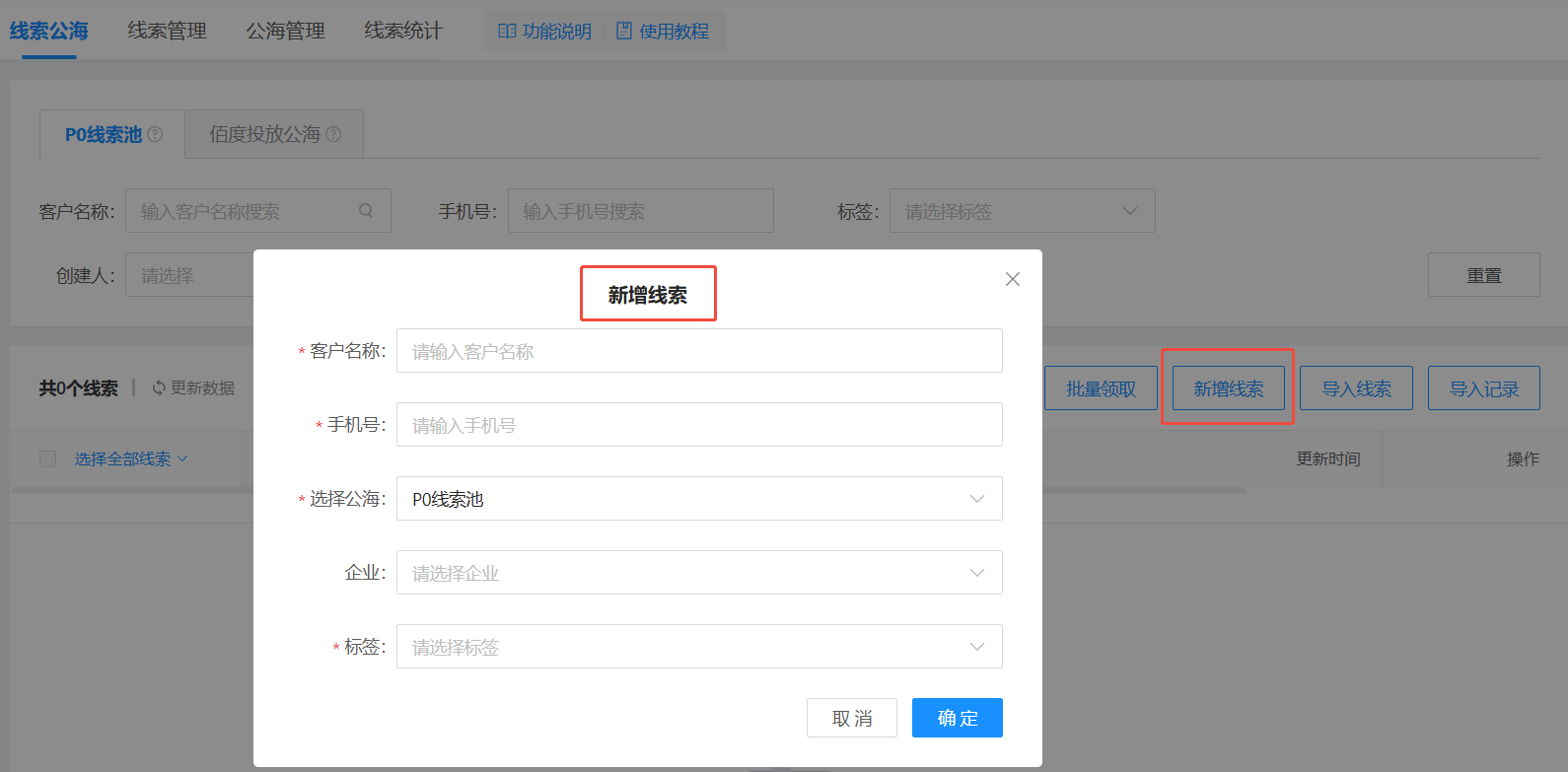This screenshot has height=772, width=1568.
Task: Open the 线索统计 menu tab
Action: [403, 32]
